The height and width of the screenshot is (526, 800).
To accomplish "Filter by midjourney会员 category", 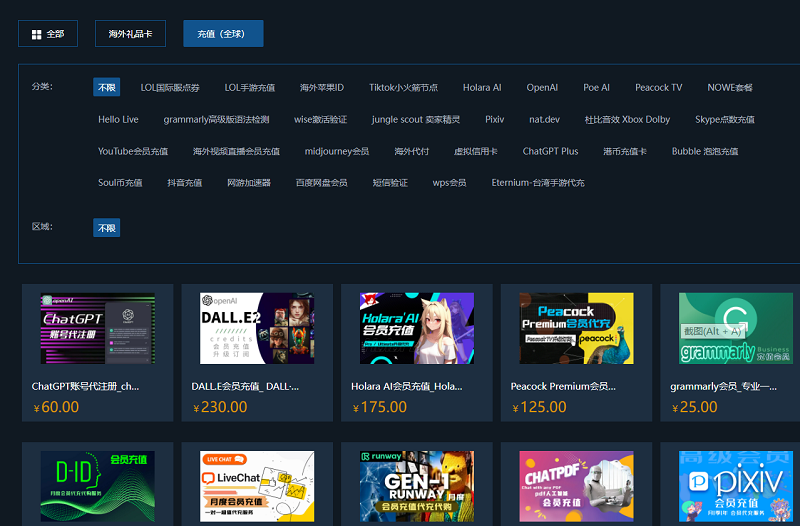I will (x=337, y=151).
